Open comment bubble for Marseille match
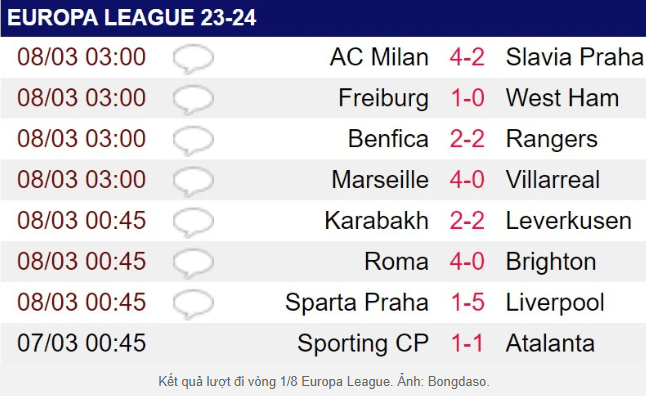646x396 pixels. tap(193, 182)
